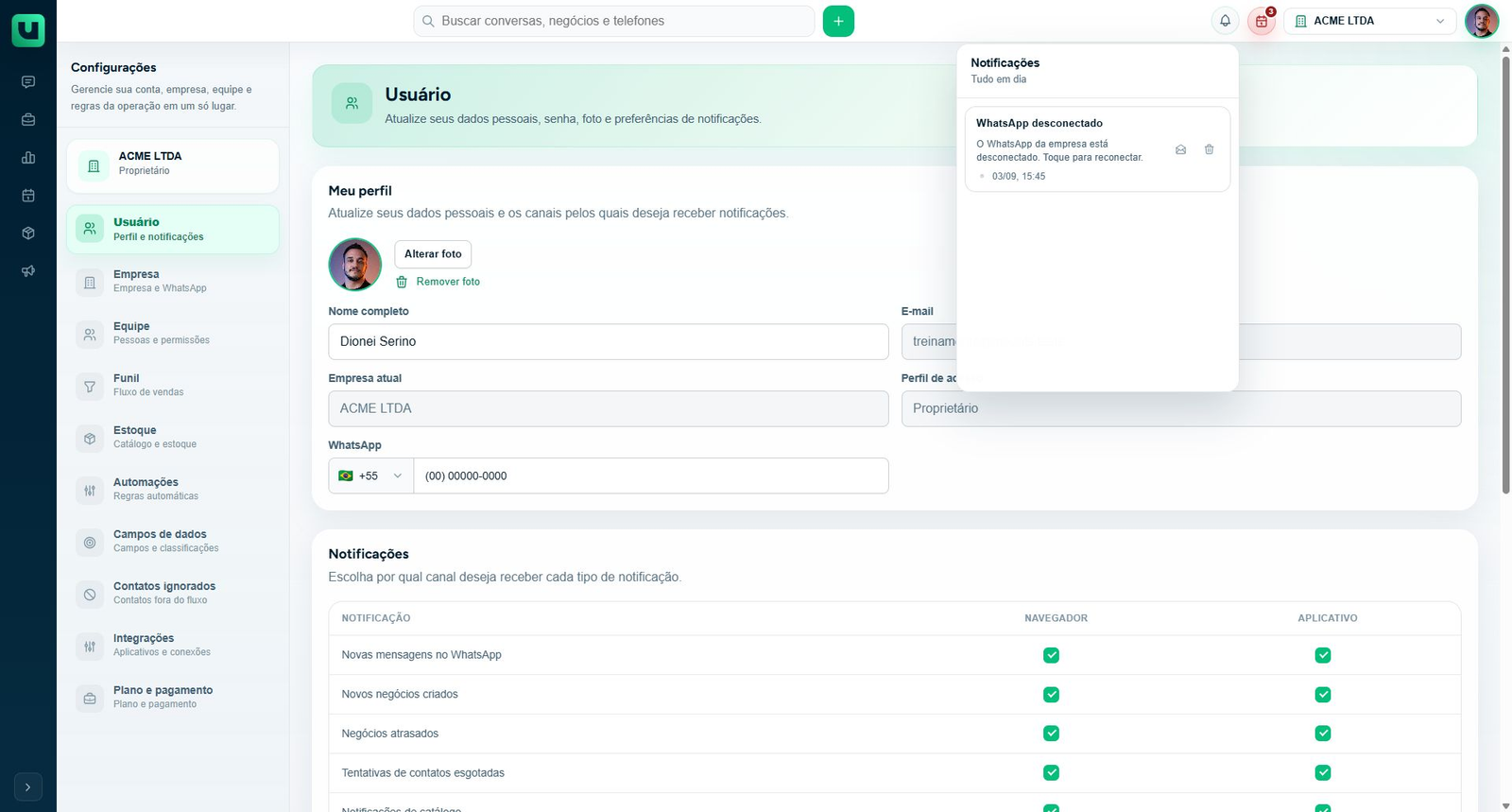Open the box catalog icon in left rail
The image size is (1512, 812).
click(x=28, y=233)
